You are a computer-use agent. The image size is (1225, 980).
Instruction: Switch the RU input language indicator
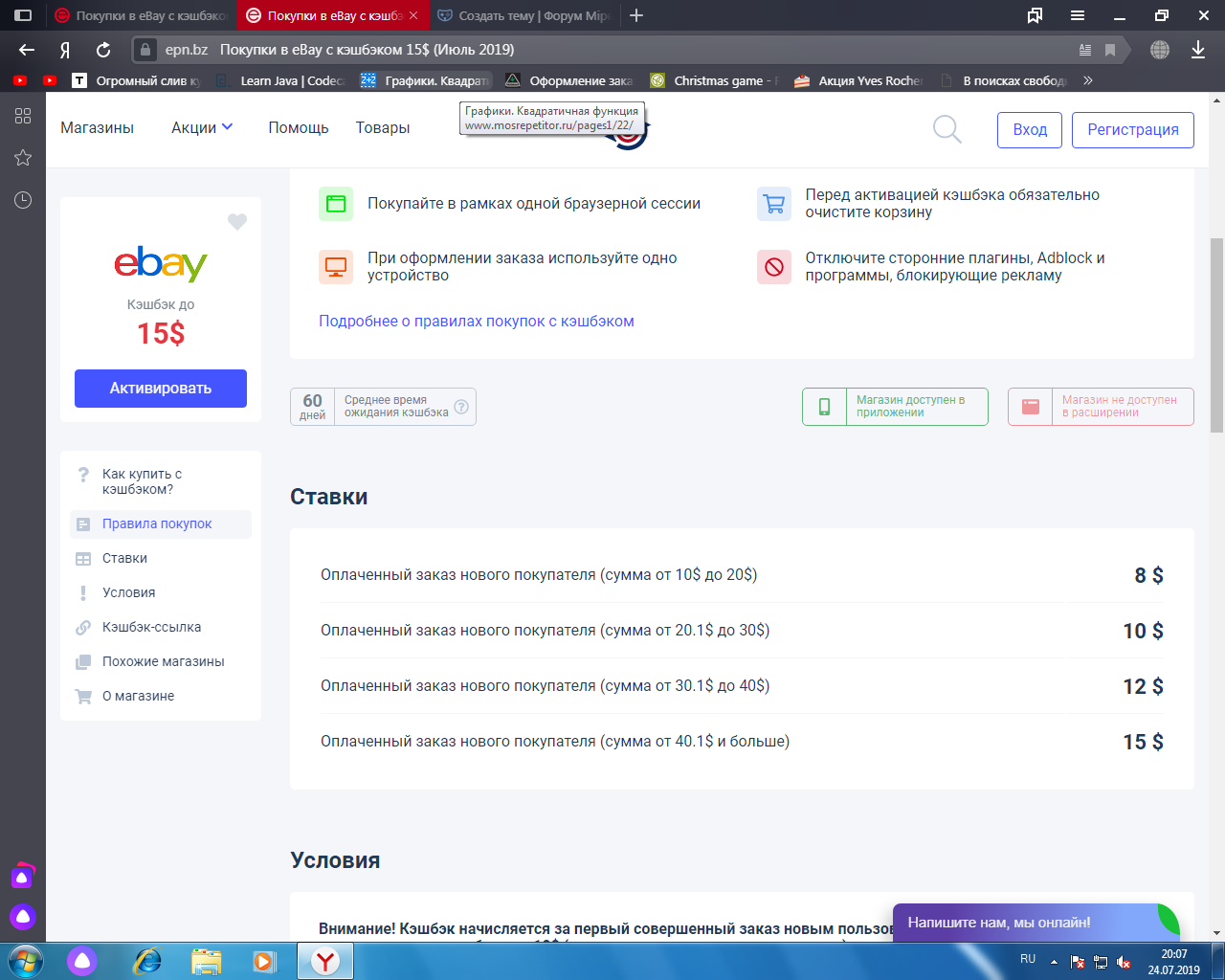(x=1028, y=959)
